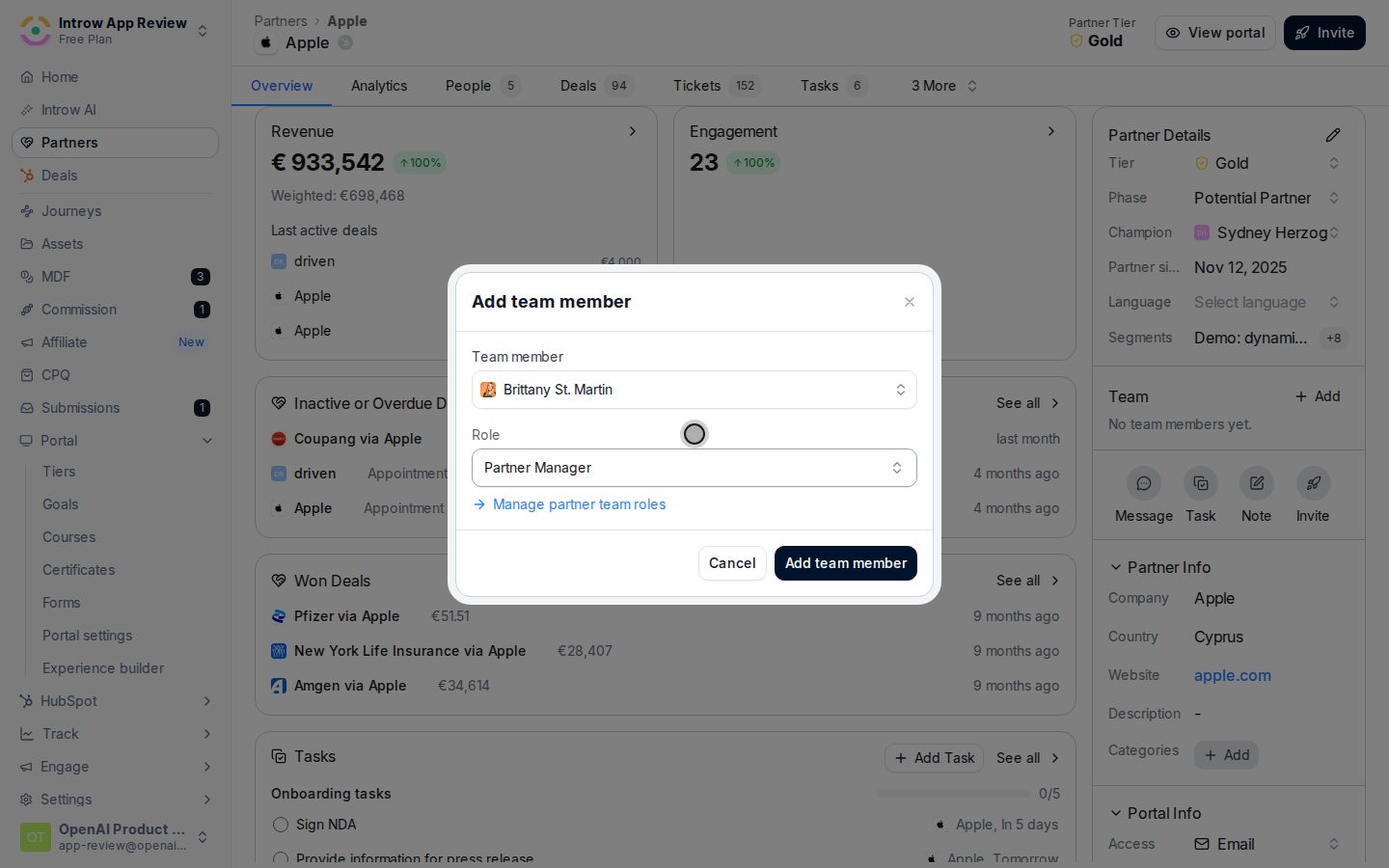1389x868 pixels.
Task: Click the Task icon in partner panel
Action: tap(1200, 483)
